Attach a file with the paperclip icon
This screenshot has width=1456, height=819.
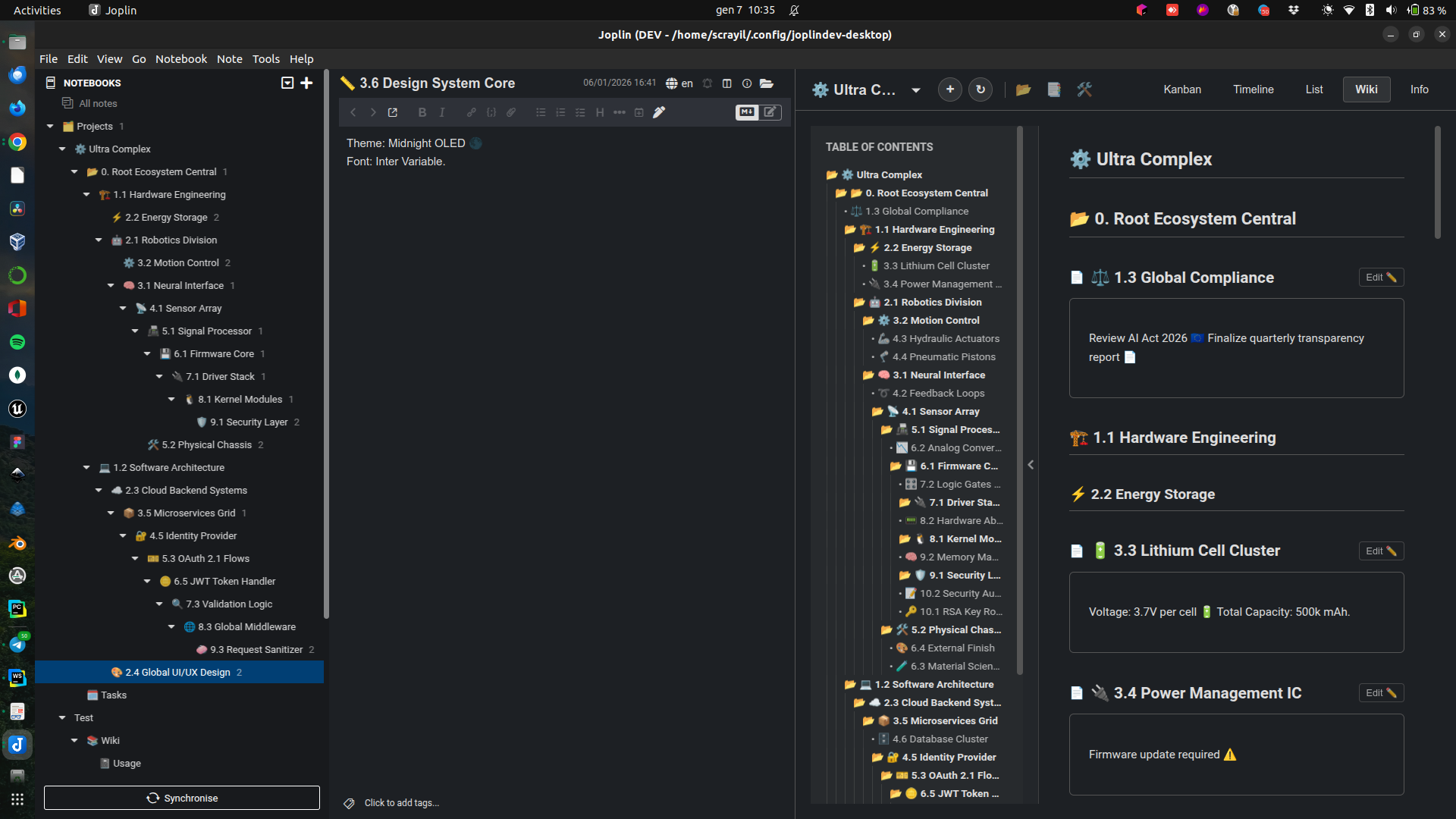pyautogui.click(x=511, y=112)
